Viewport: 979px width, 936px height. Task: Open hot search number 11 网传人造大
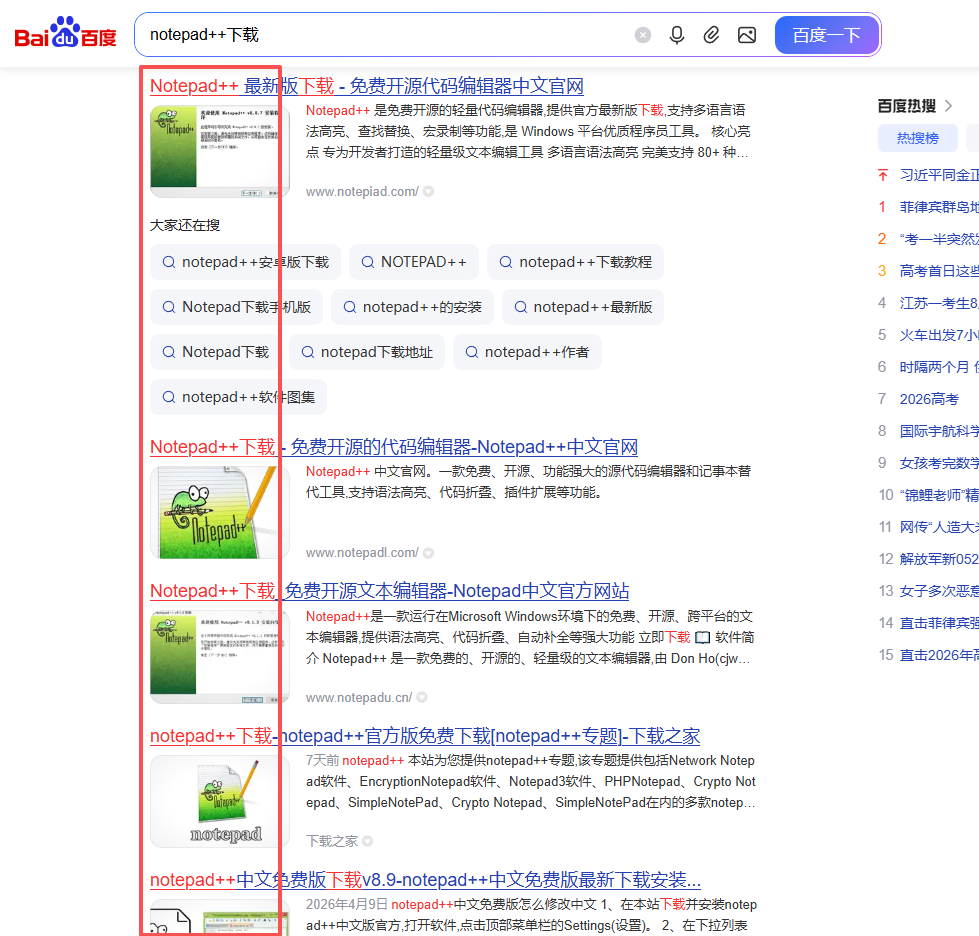(939, 527)
